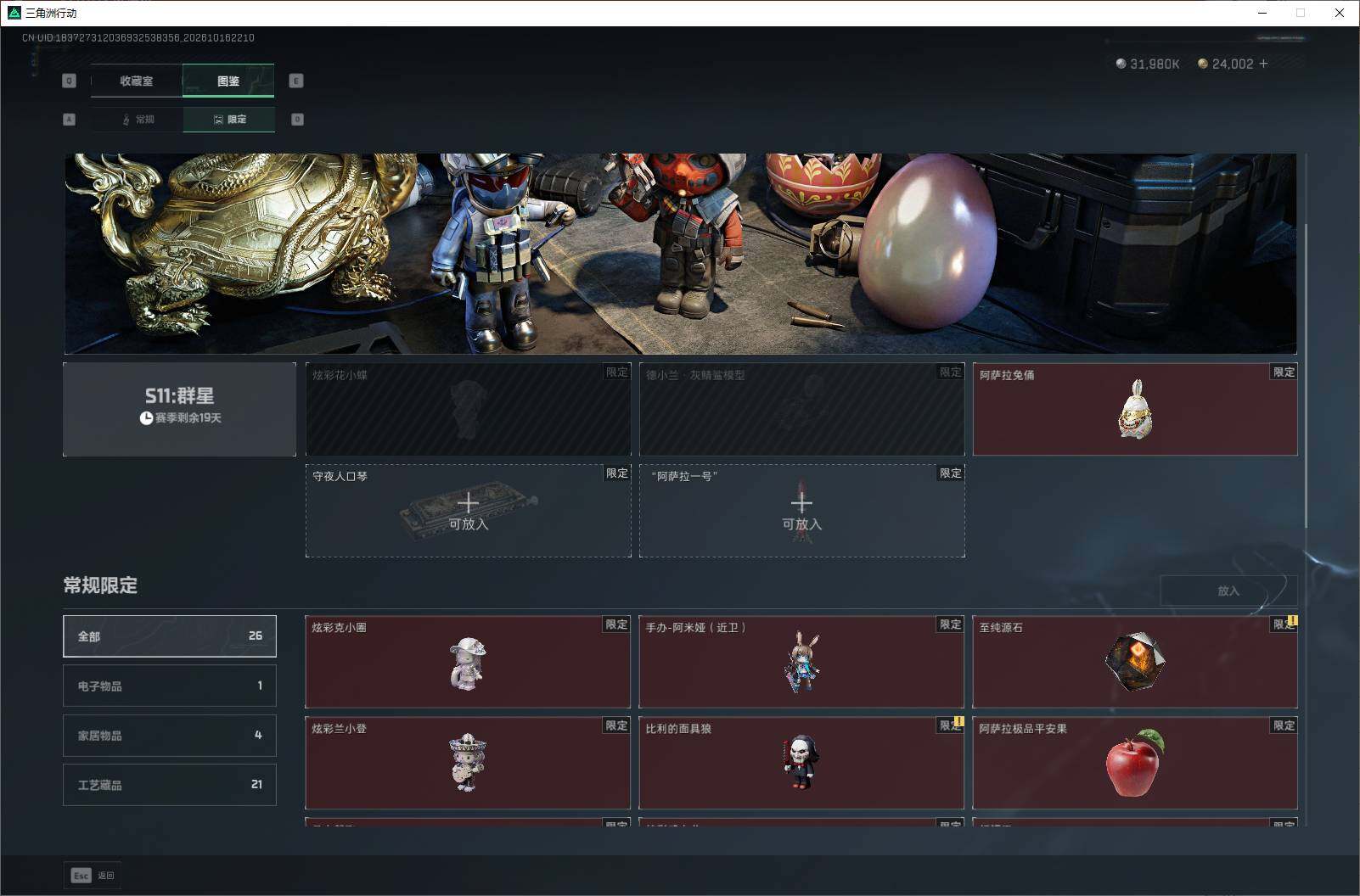The image size is (1360, 896).
Task: Filter by 全部 category
Action: coord(170,636)
